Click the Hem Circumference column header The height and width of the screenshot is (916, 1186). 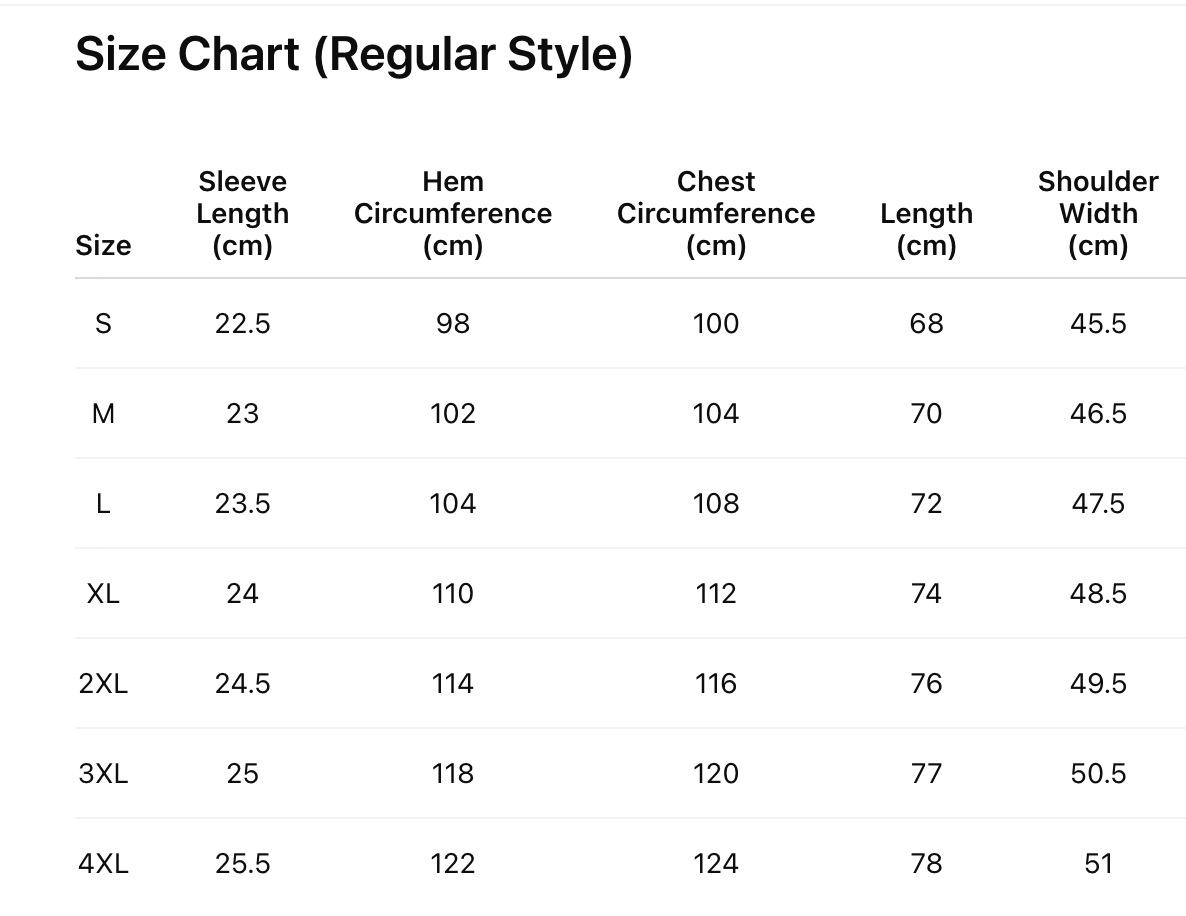453,214
